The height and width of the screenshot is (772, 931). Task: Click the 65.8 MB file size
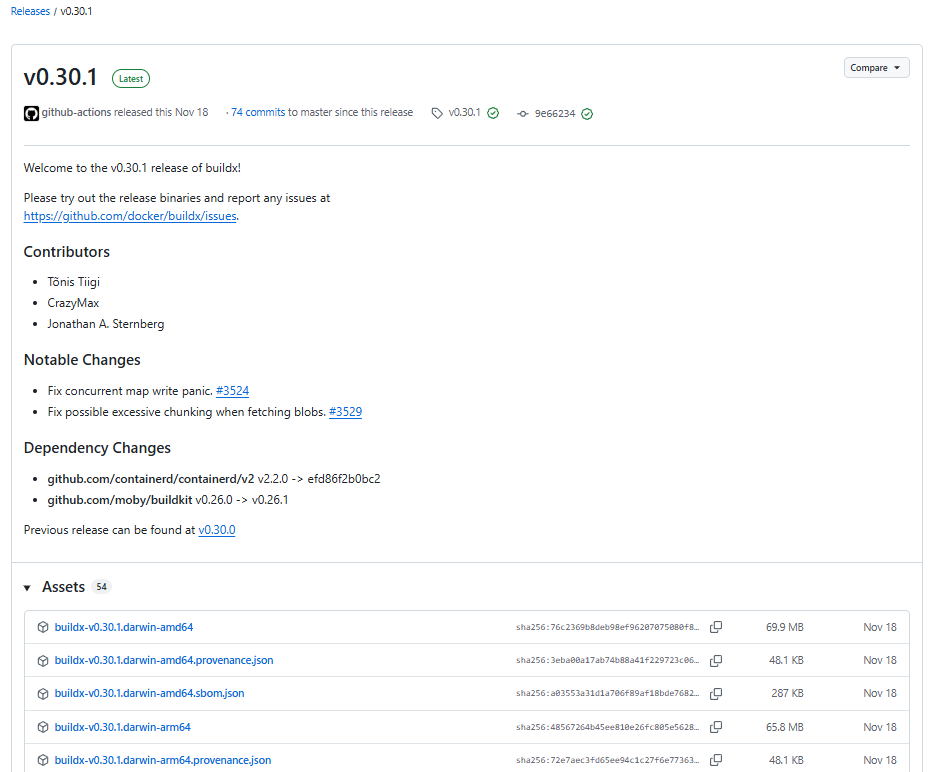(784, 727)
